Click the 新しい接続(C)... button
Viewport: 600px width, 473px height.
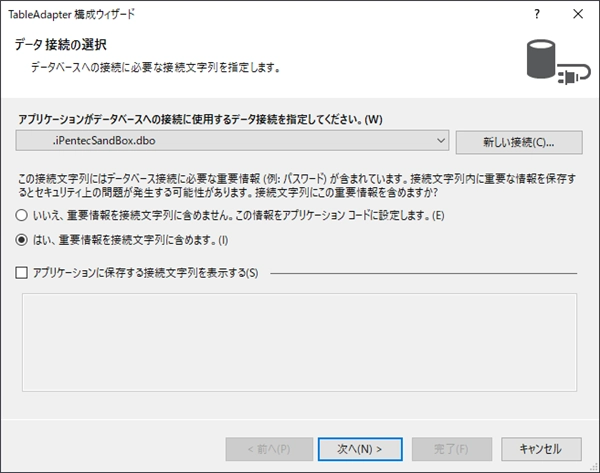(x=519, y=142)
